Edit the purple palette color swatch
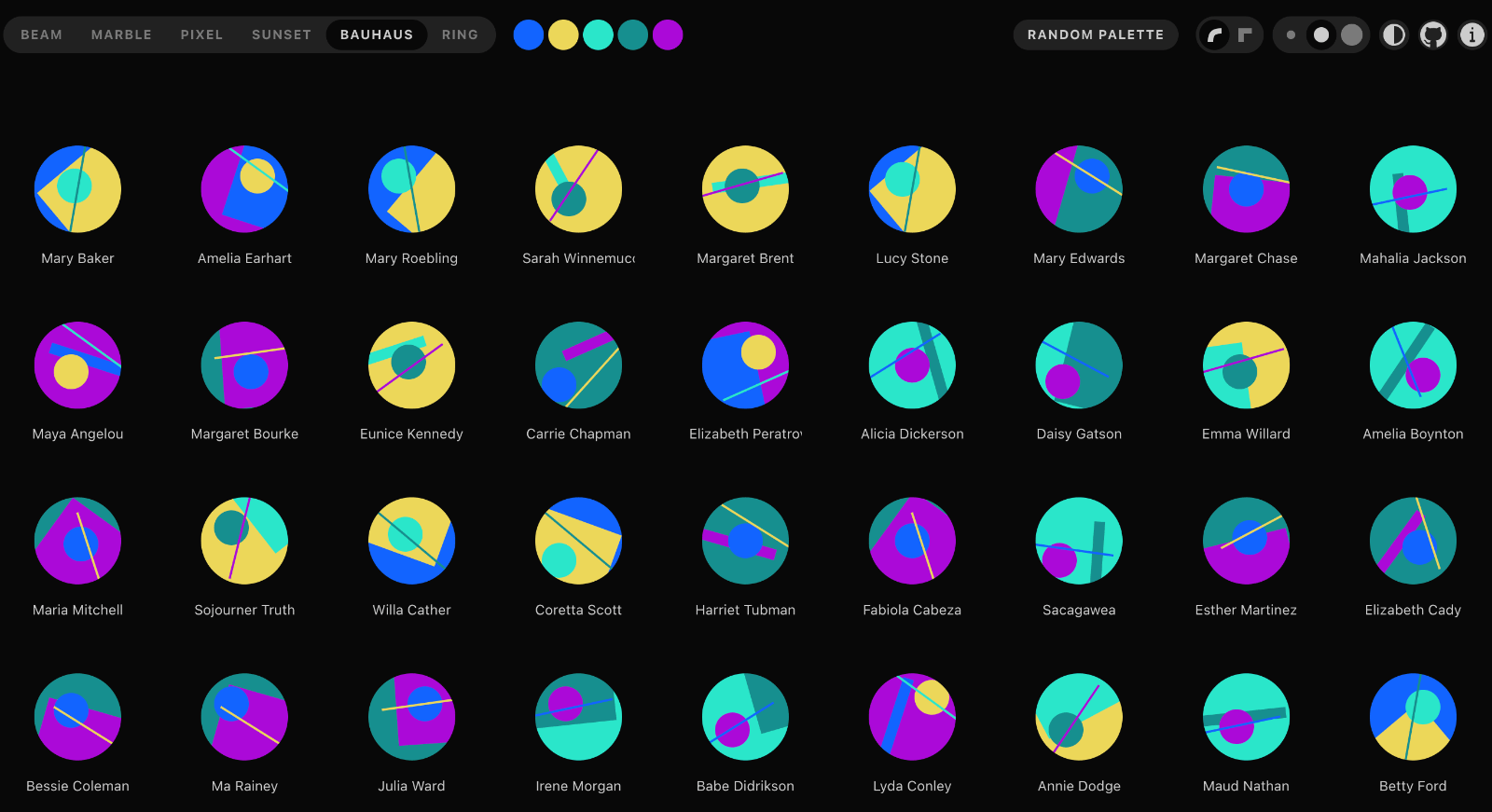Viewport: 1492px width, 812px height. click(x=668, y=35)
